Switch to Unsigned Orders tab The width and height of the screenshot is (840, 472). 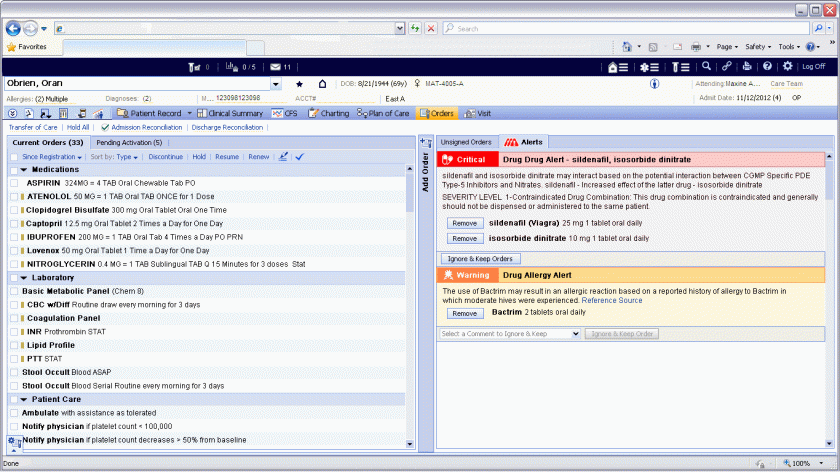[466, 143]
